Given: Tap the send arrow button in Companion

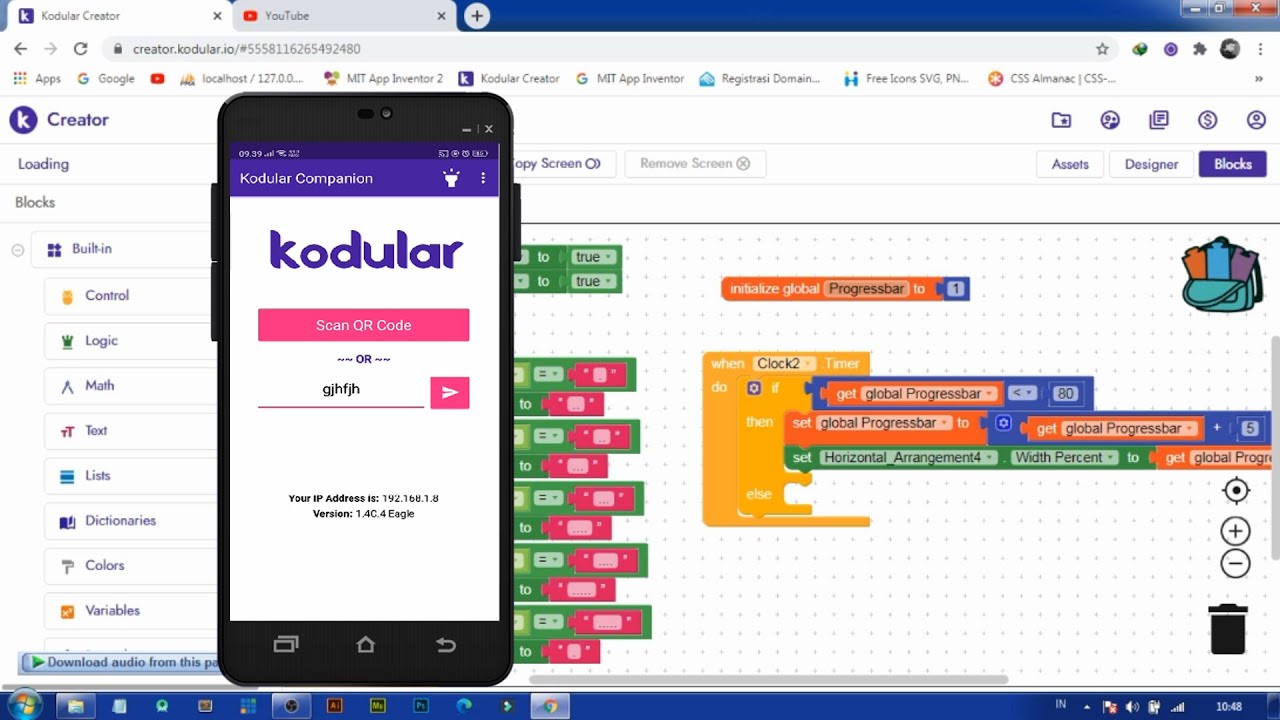Looking at the screenshot, I should point(450,392).
